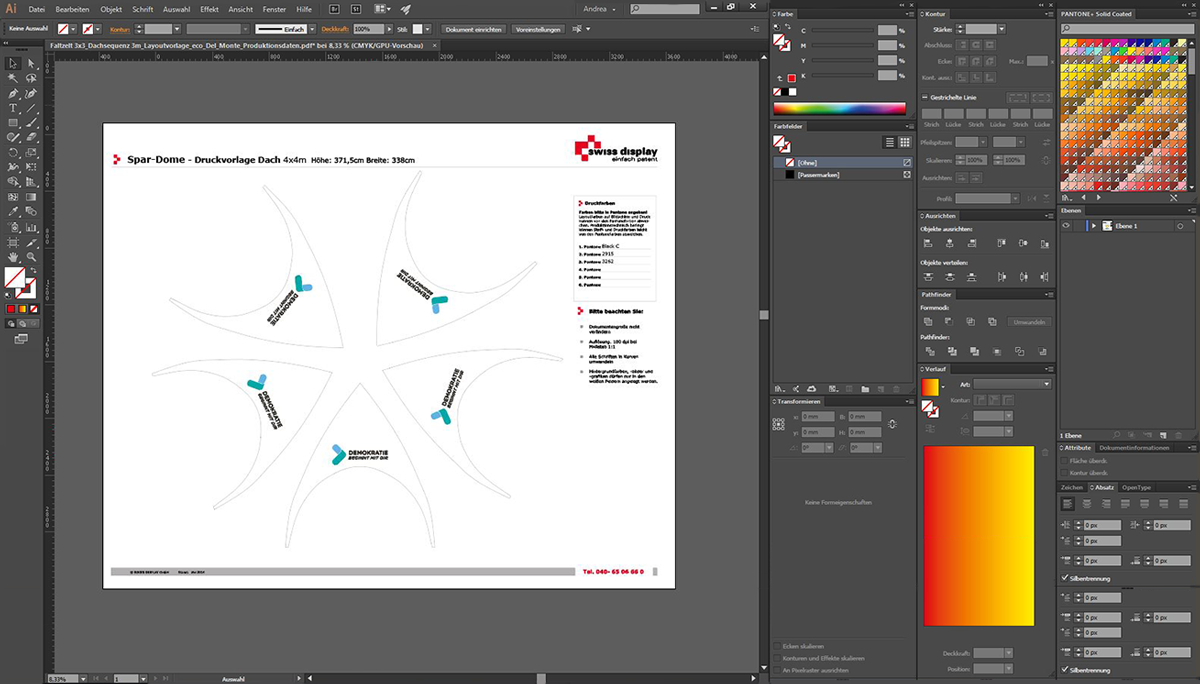The image size is (1200, 684).
Task: Switch to the OpenType tab
Action: 1136,487
